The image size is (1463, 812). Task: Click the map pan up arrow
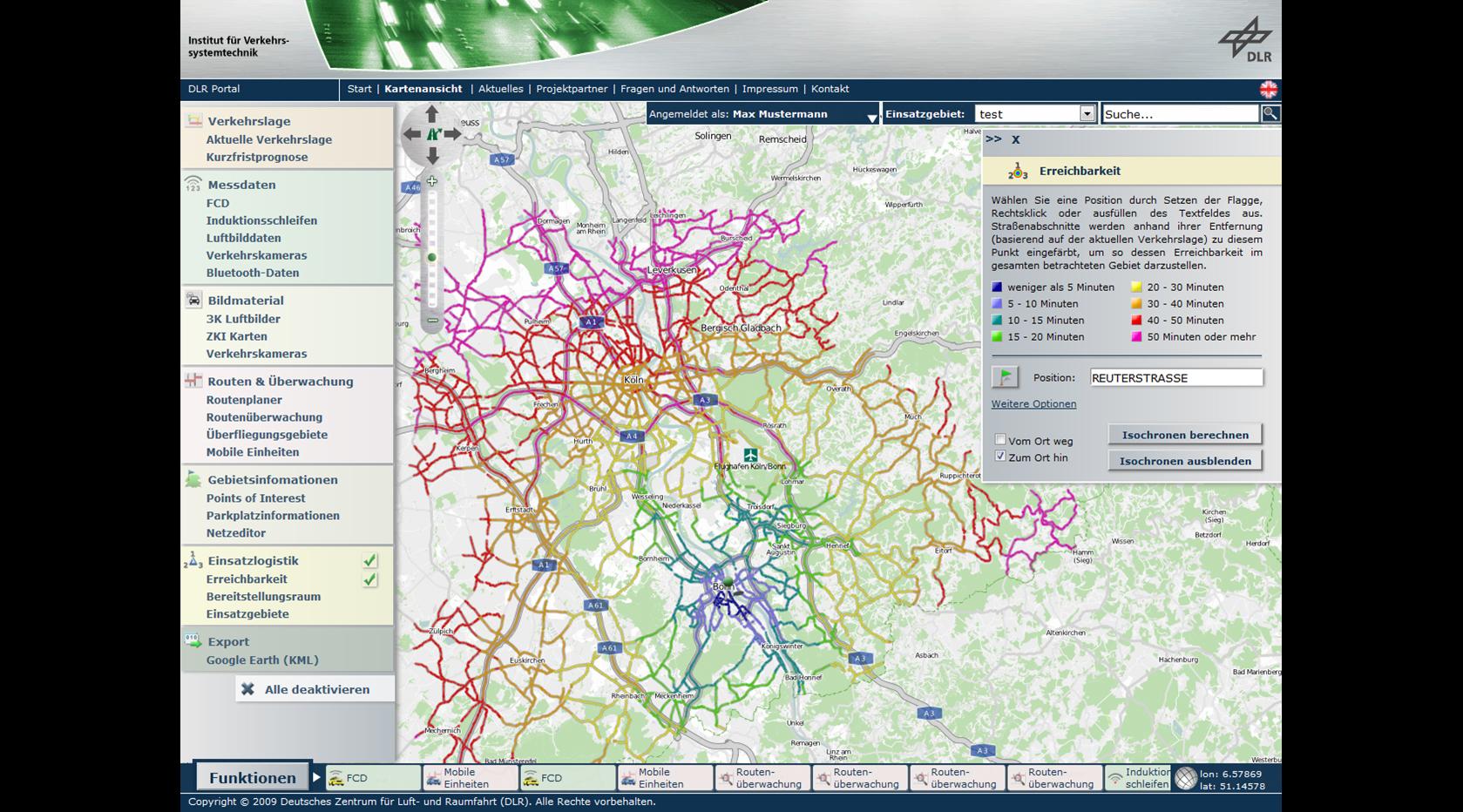click(x=432, y=114)
